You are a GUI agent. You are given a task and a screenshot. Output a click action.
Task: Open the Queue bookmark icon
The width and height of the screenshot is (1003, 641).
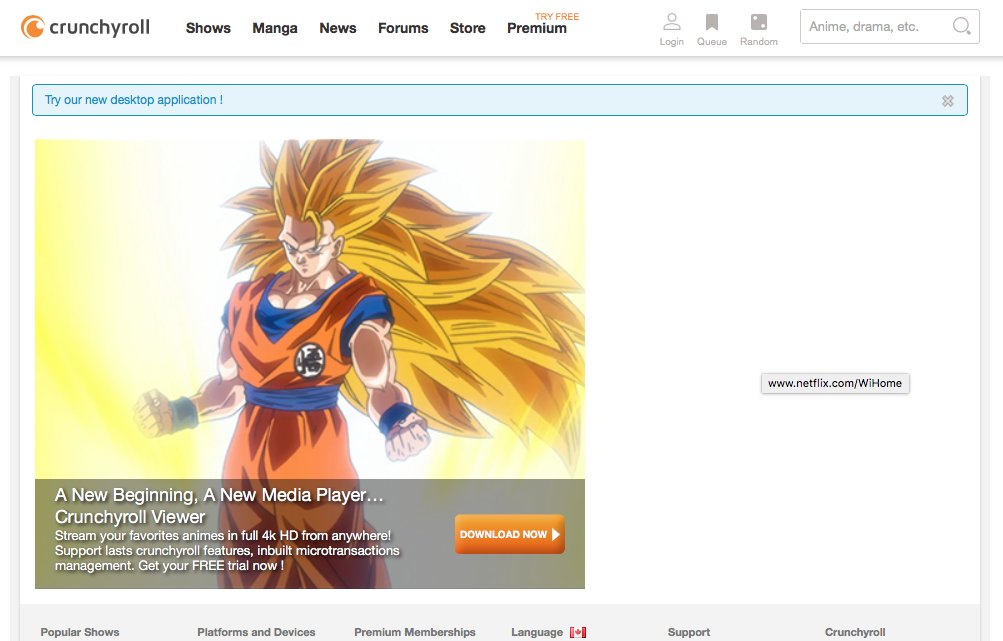point(711,22)
